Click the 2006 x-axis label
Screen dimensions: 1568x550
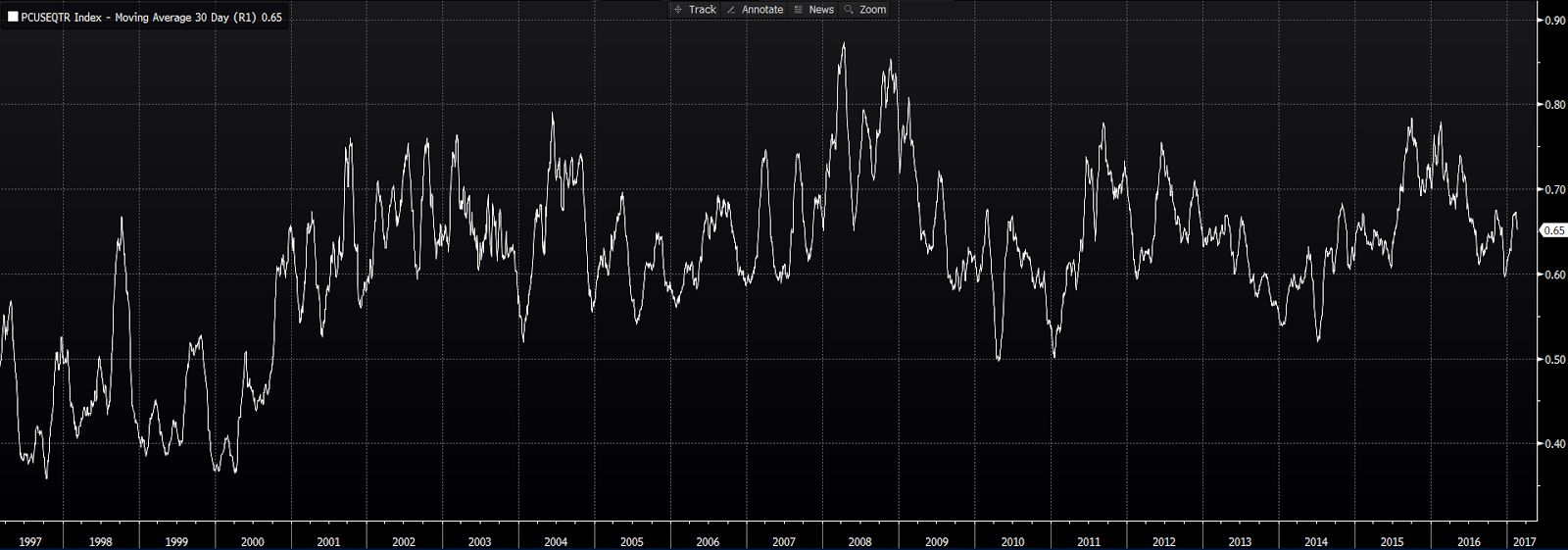[708, 541]
